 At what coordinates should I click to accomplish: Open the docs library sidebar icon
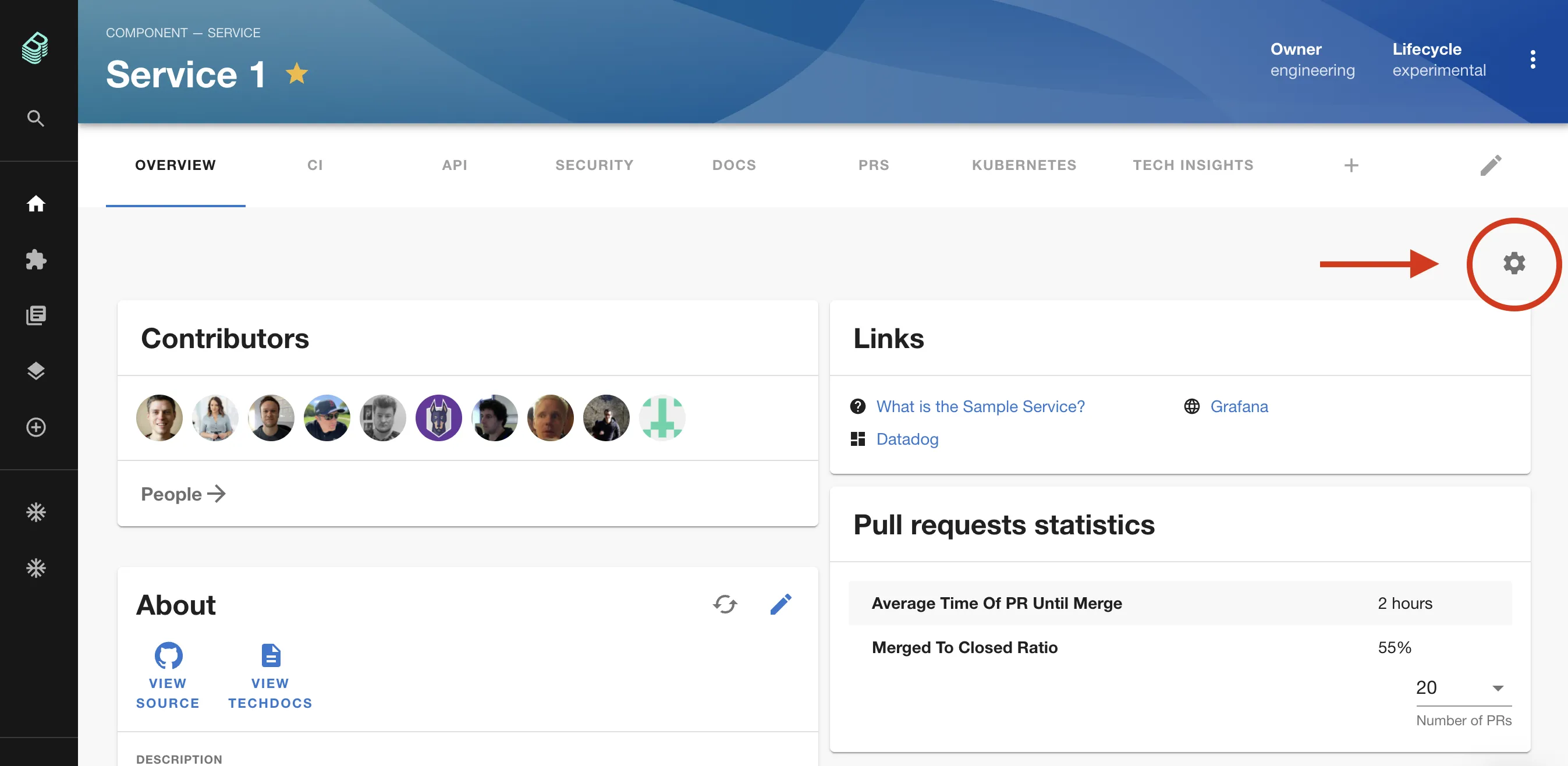pos(36,315)
